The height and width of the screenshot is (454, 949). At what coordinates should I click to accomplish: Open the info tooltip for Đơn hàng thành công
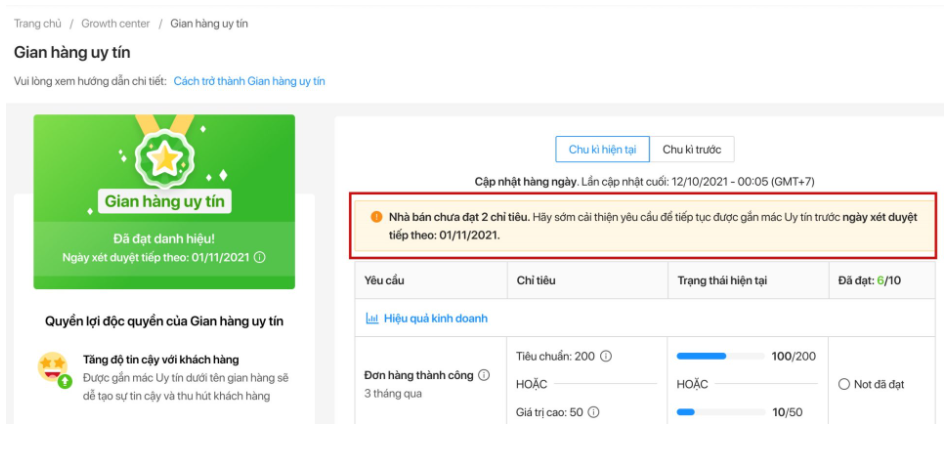click(484, 375)
